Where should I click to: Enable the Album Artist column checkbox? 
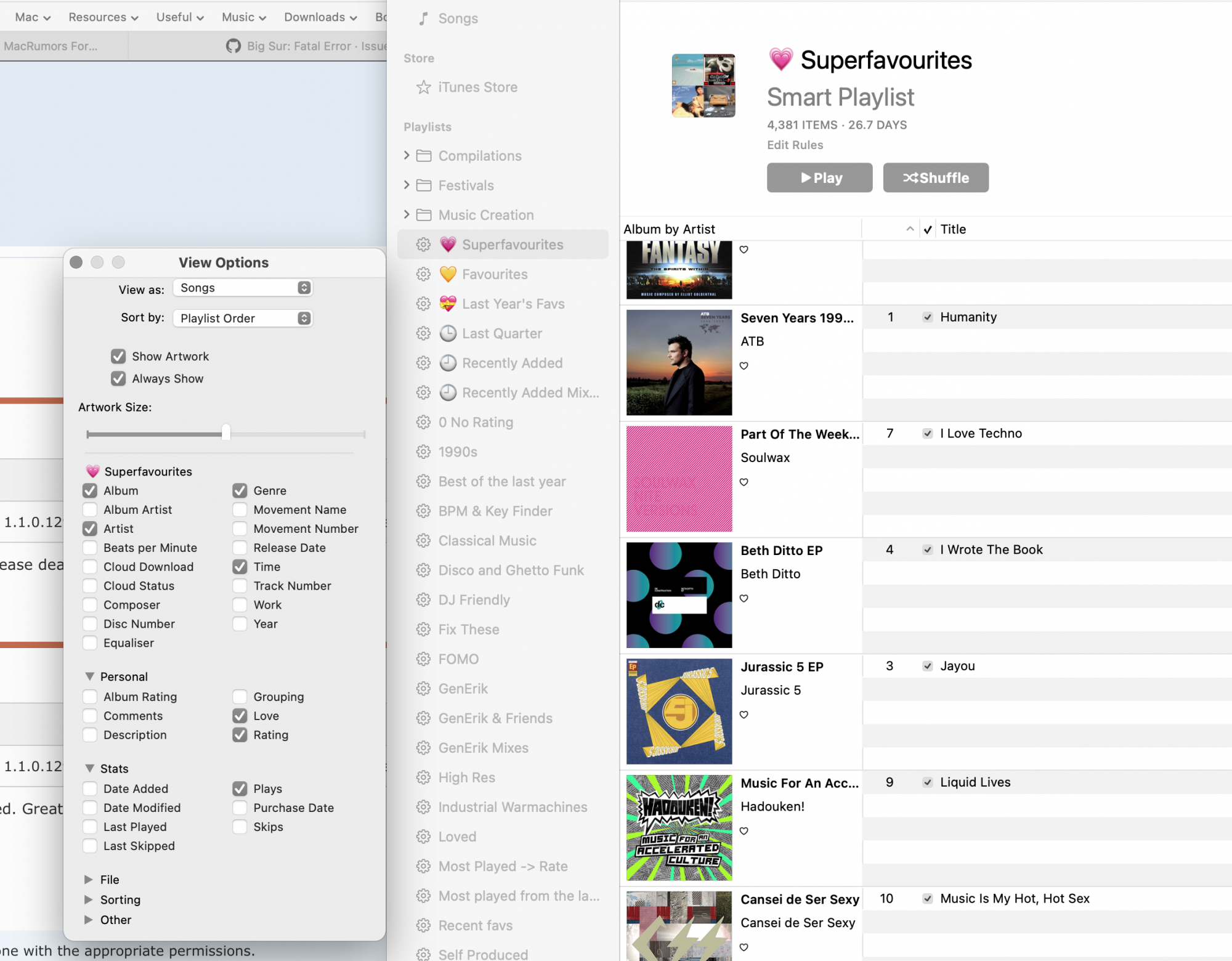pos(90,510)
